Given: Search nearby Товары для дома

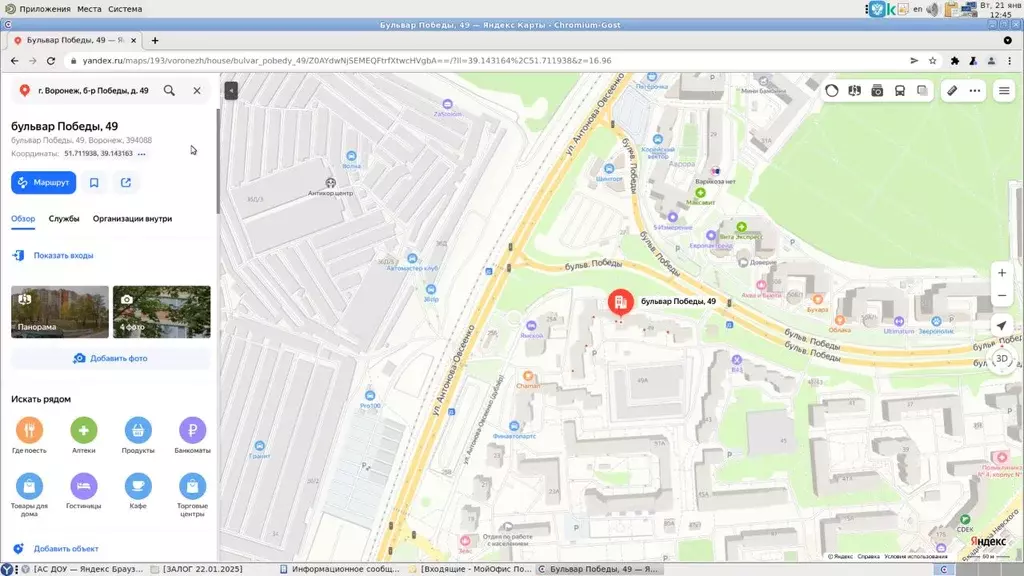Looking at the screenshot, I should (x=29, y=495).
